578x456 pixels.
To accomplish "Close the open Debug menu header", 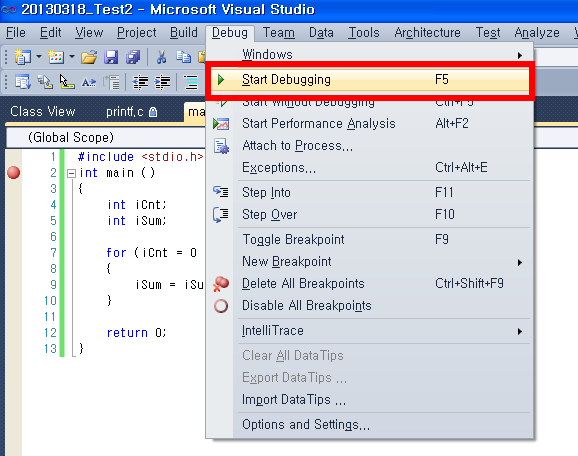I will (x=230, y=33).
